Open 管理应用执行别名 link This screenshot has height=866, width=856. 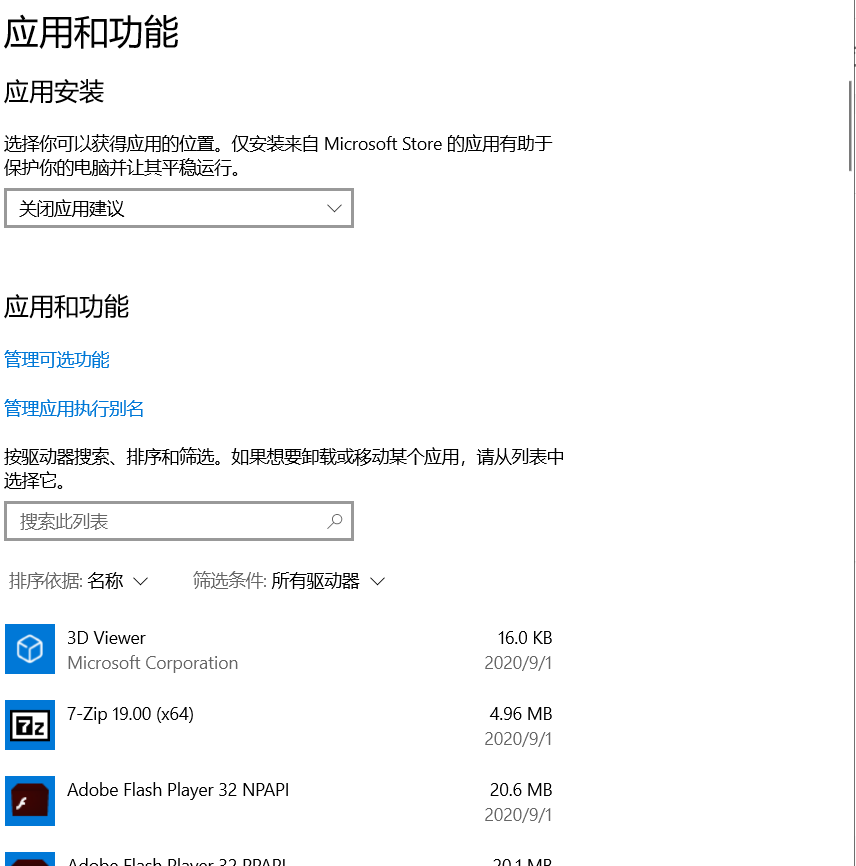point(73,408)
